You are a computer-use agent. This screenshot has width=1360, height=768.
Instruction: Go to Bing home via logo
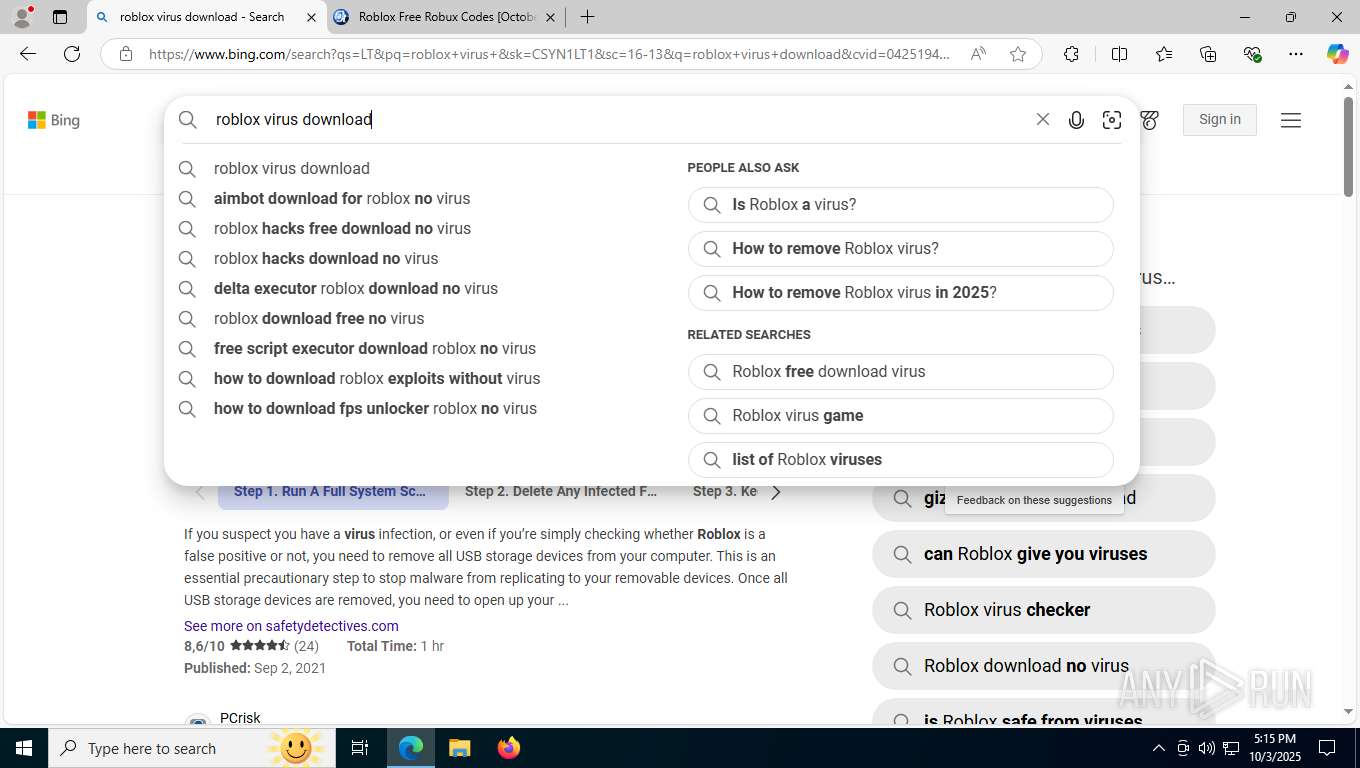pyautogui.click(x=54, y=120)
